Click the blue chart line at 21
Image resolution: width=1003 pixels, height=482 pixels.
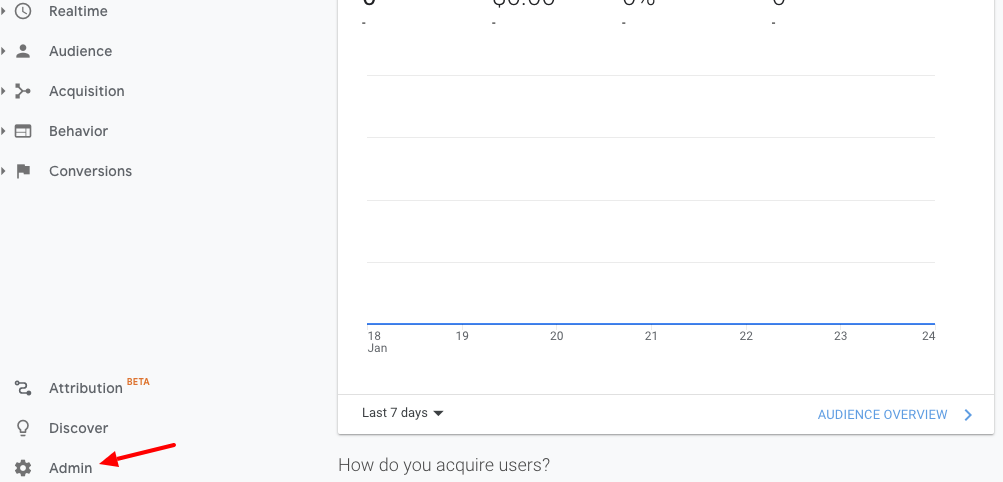[651, 324]
